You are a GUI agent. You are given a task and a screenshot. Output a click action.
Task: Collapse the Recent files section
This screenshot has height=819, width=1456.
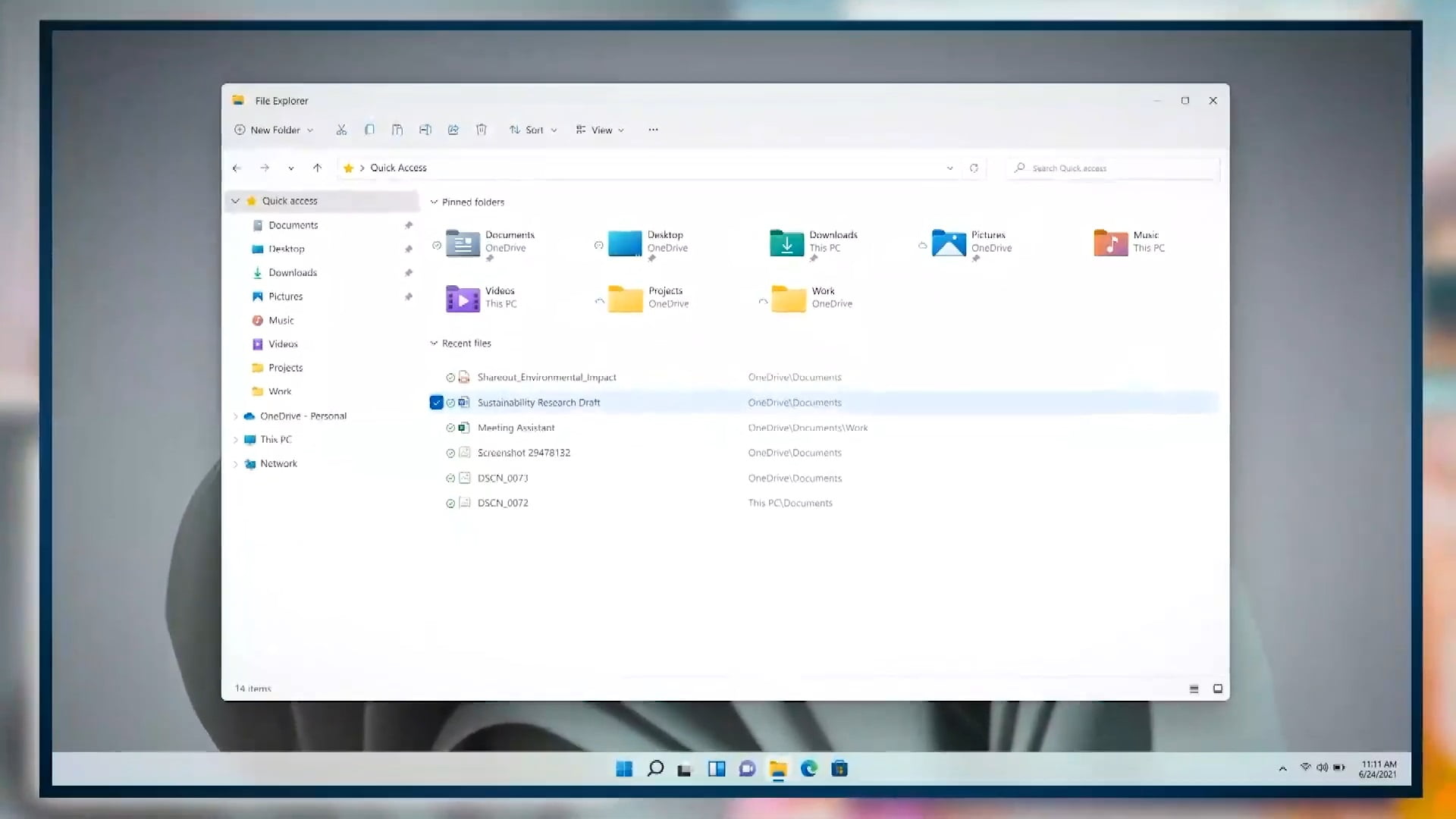tap(435, 343)
